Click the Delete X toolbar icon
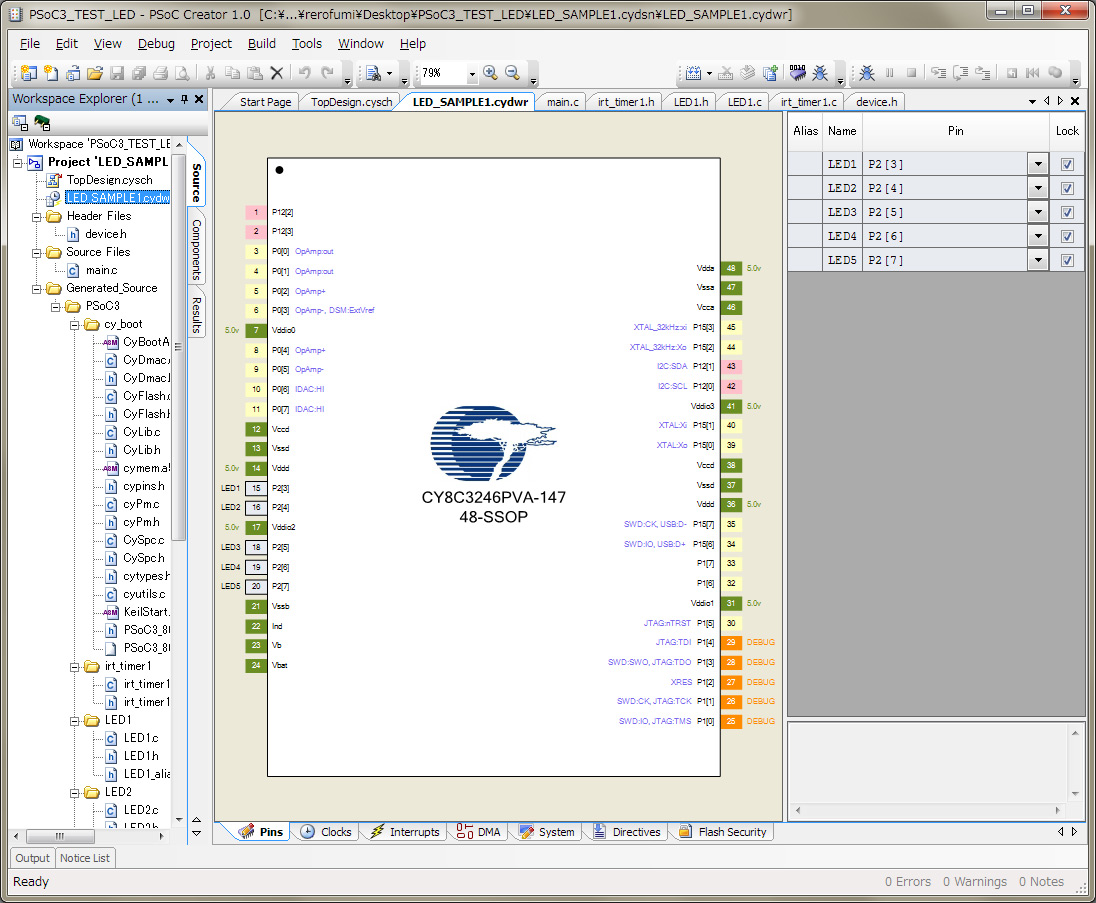Image resolution: width=1096 pixels, height=903 pixels. pyautogui.click(x=277, y=73)
